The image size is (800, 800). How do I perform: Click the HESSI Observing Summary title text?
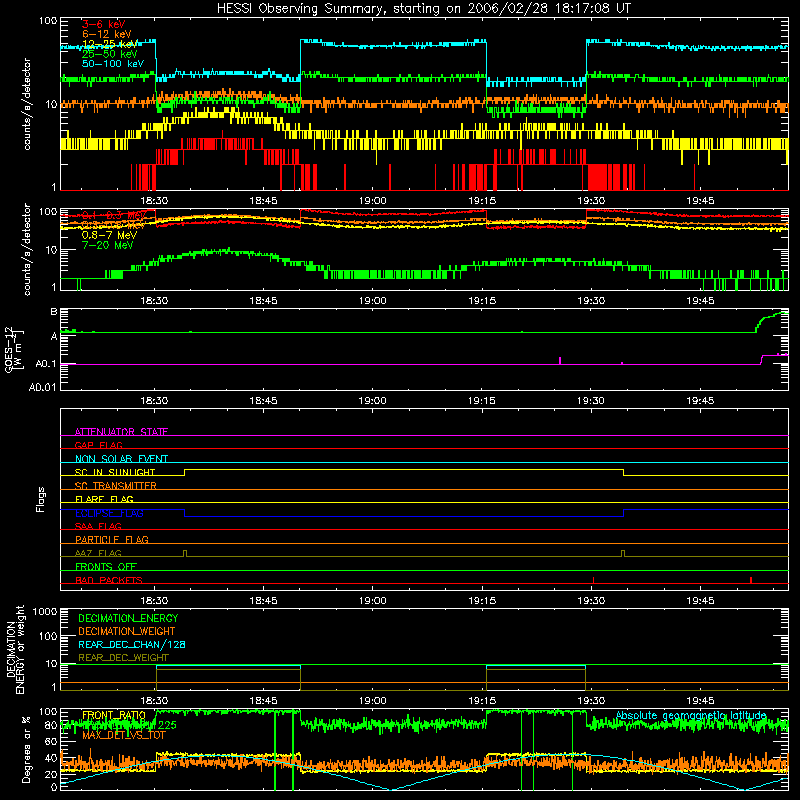[424, 8]
